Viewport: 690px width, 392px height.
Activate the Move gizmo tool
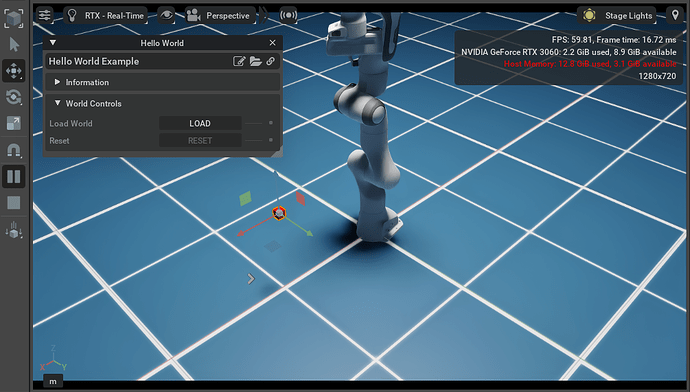[14, 70]
